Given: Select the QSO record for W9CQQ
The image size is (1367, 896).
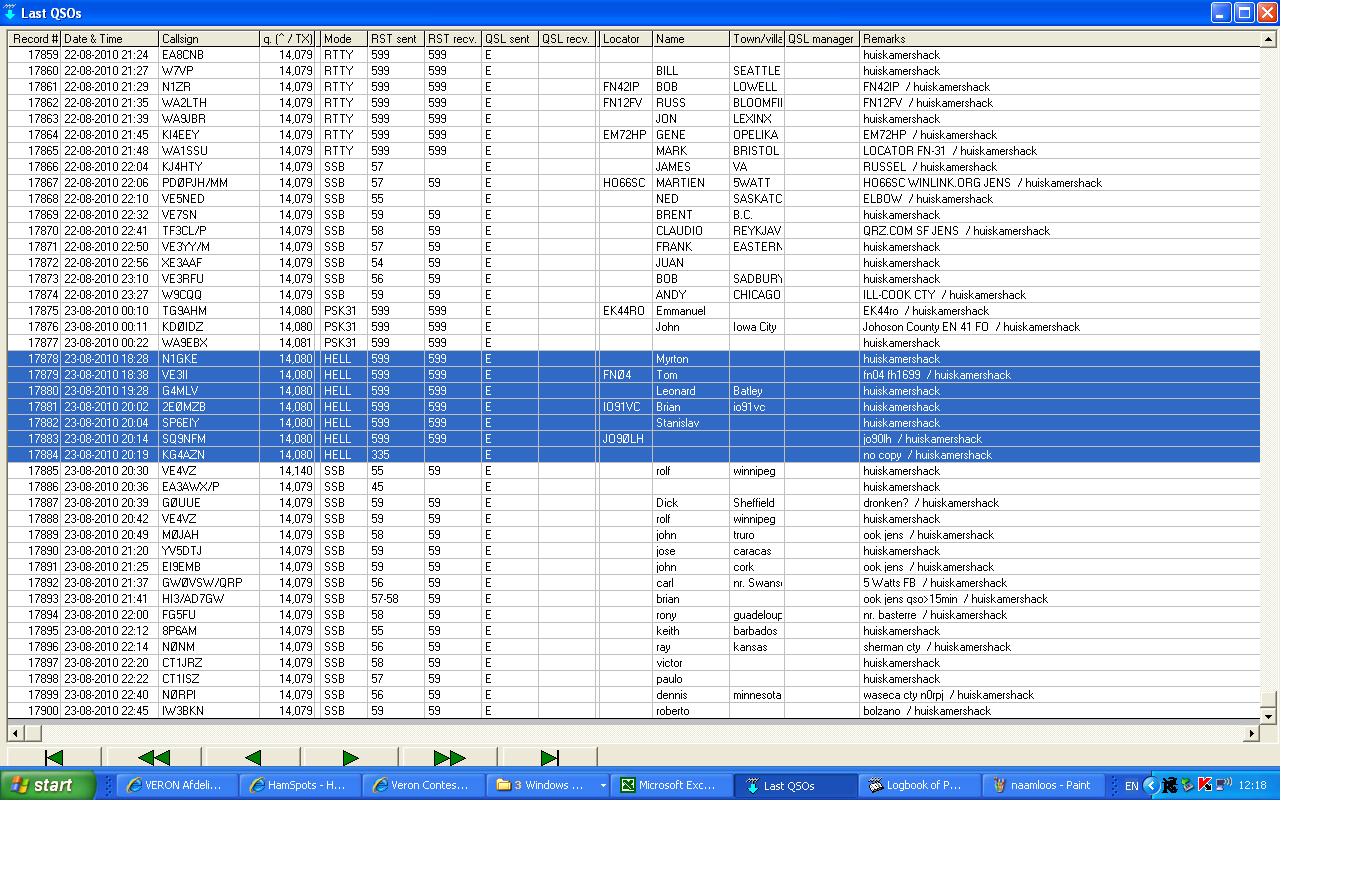Looking at the screenshot, I should (181, 295).
